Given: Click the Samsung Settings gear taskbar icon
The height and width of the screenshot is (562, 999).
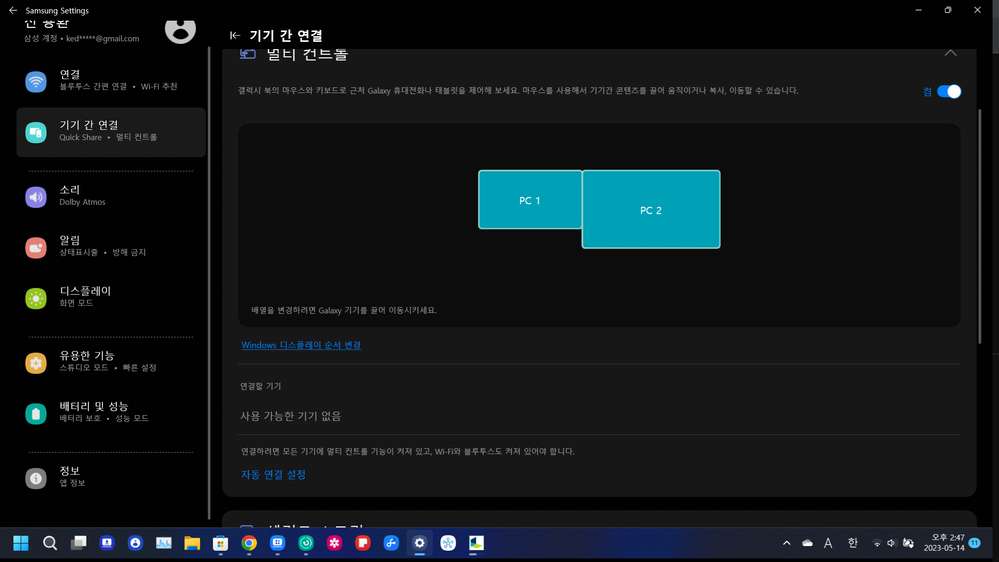Looking at the screenshot, I should [419, 543].
